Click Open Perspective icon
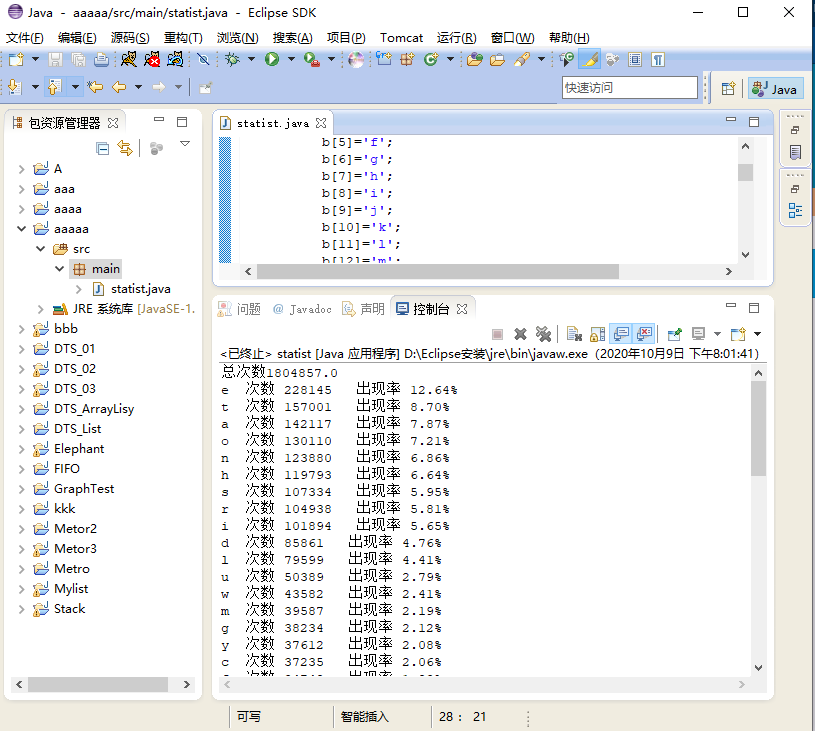The width and height of the screenshot is (815, 731). [x=728, y=88]
